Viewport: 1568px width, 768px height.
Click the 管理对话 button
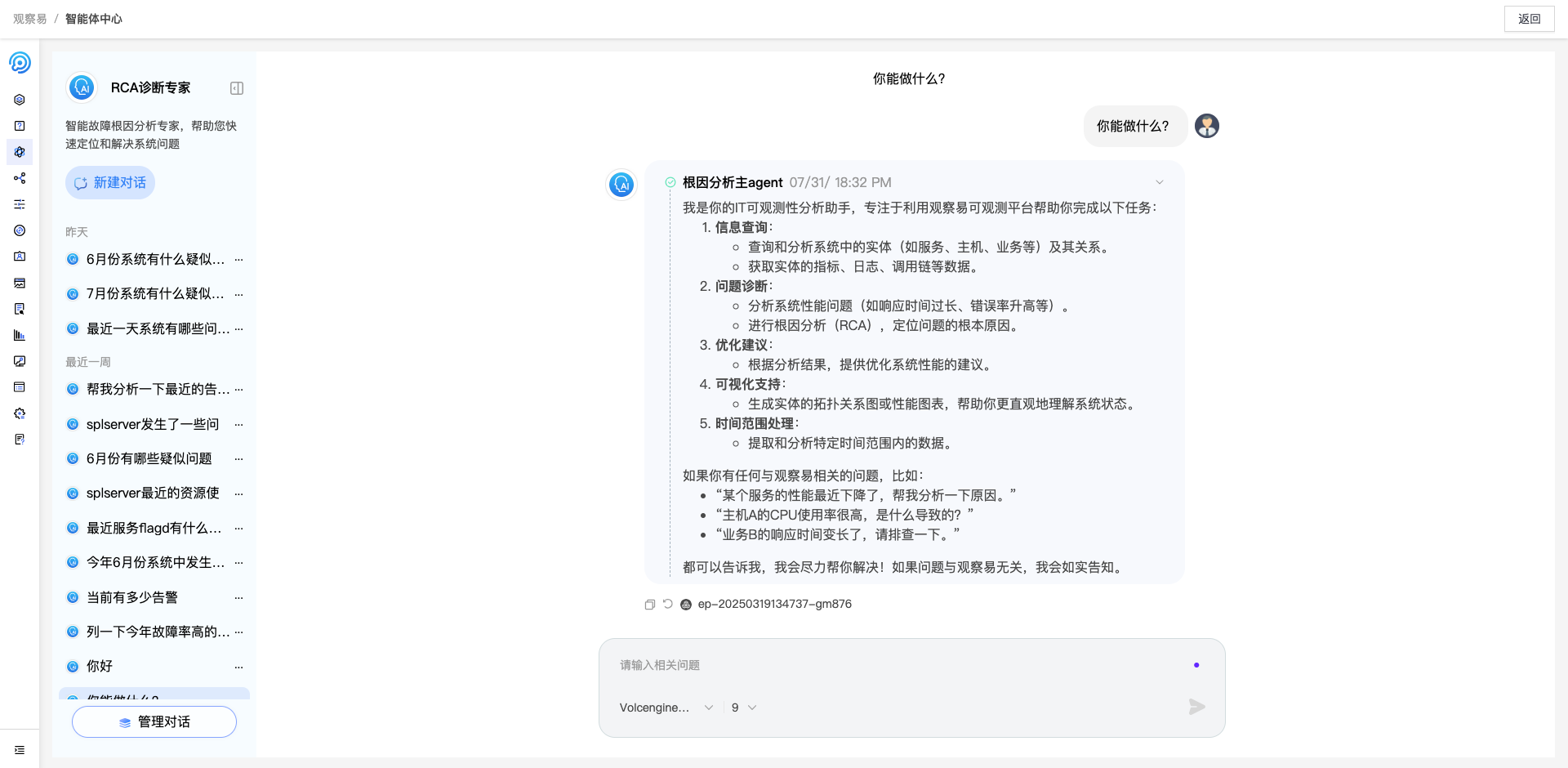click(154, 722)
